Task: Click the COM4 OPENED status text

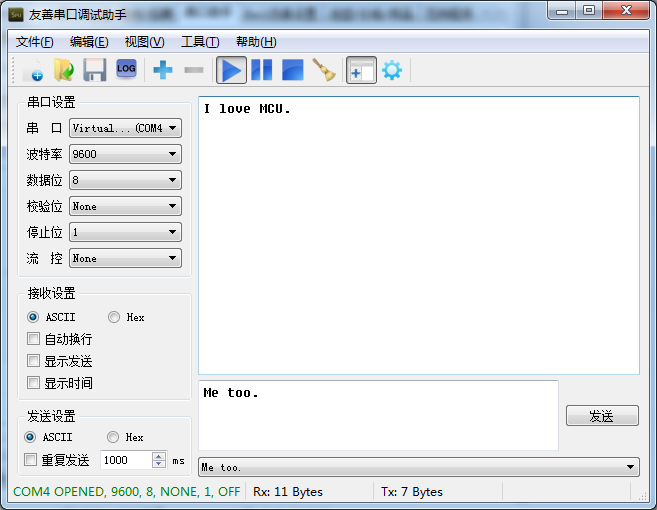Action: [x=127, y=492]
